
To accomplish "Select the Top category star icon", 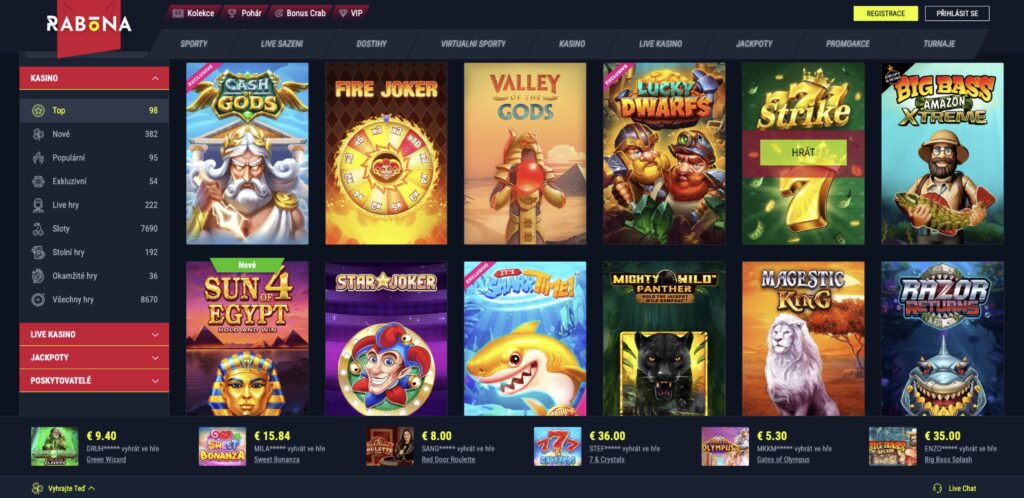I will click(39, 110).
